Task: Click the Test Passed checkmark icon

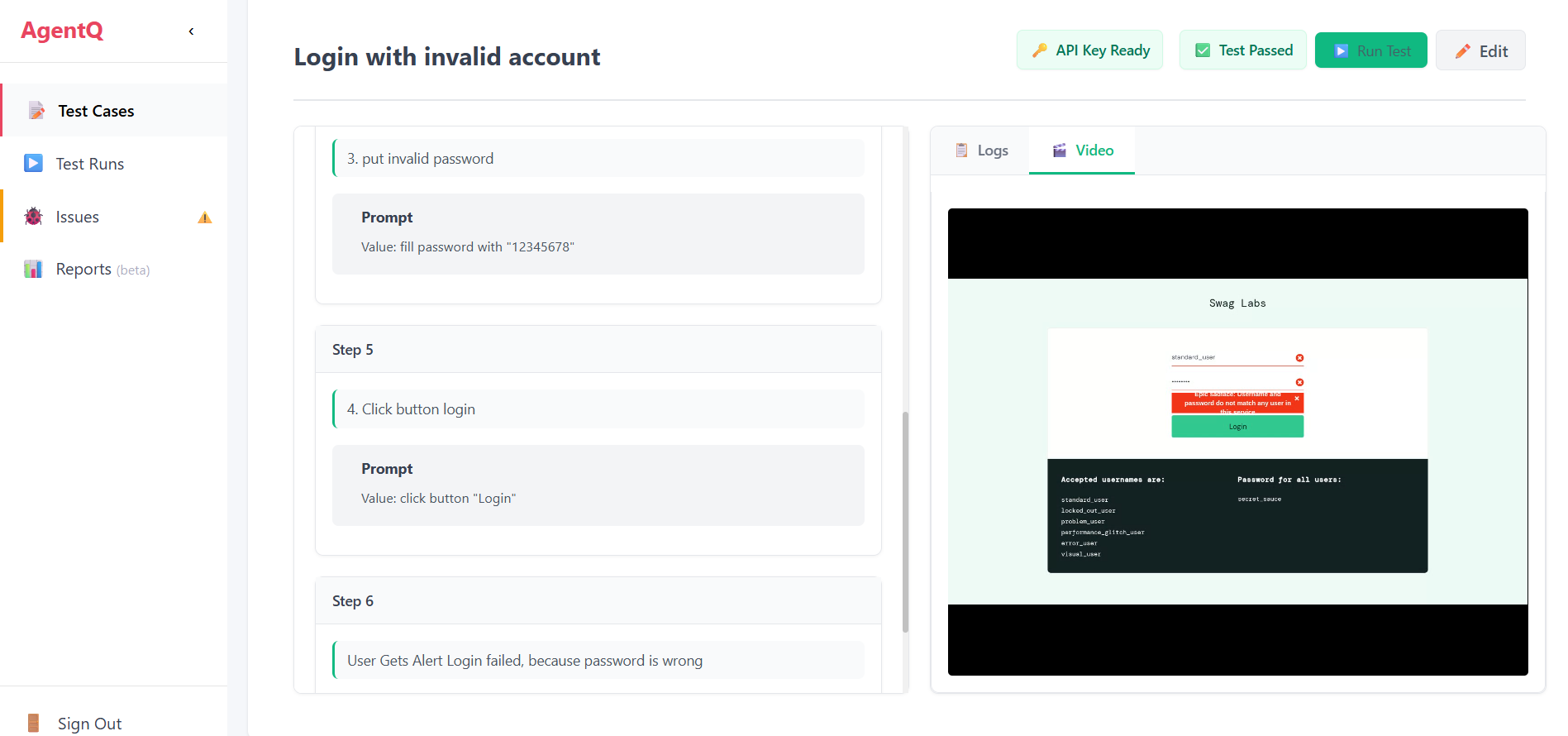Action: [x=1203, y=50]
